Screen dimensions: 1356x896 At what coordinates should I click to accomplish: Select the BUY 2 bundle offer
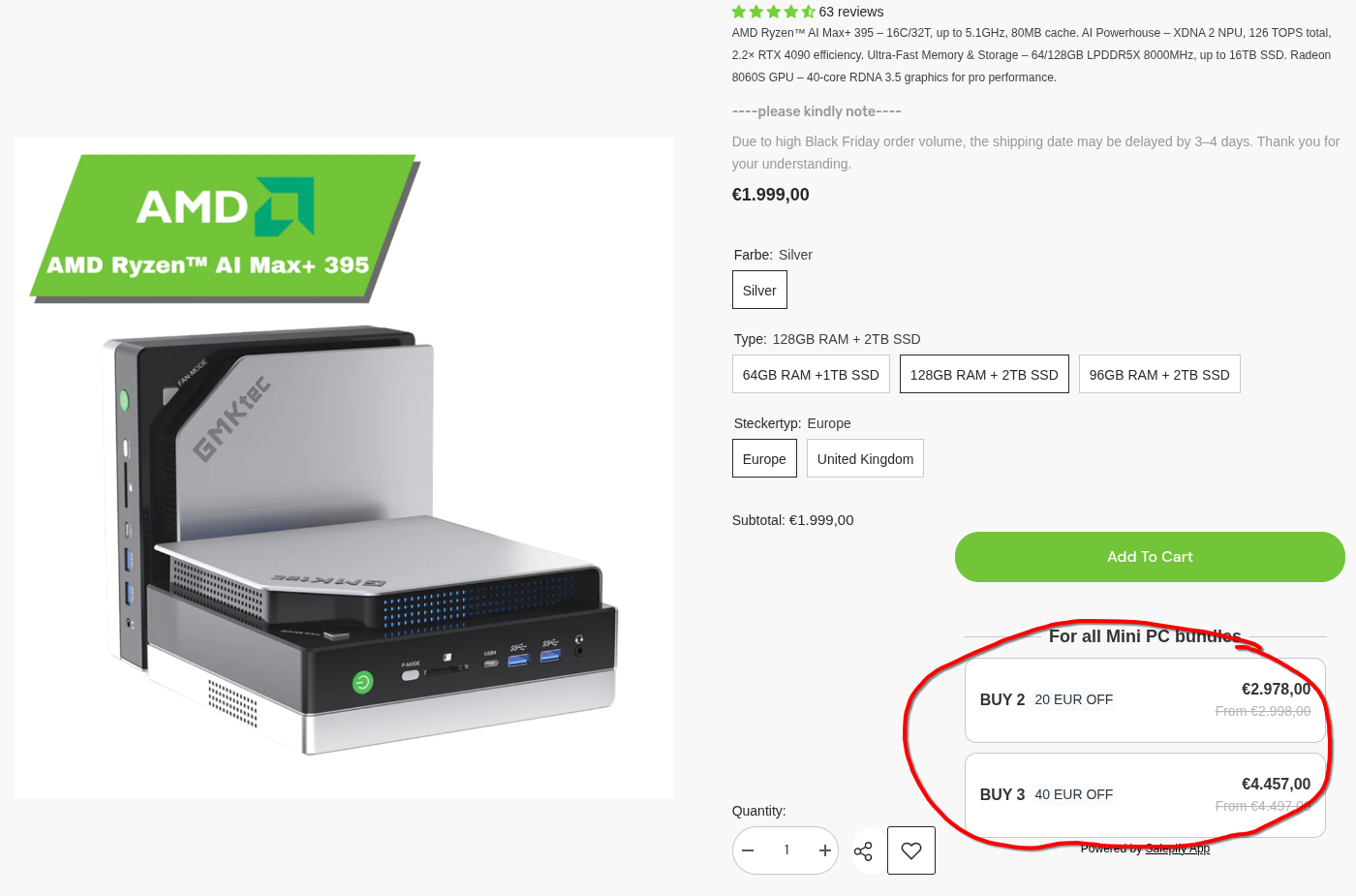pos(1145,700)
